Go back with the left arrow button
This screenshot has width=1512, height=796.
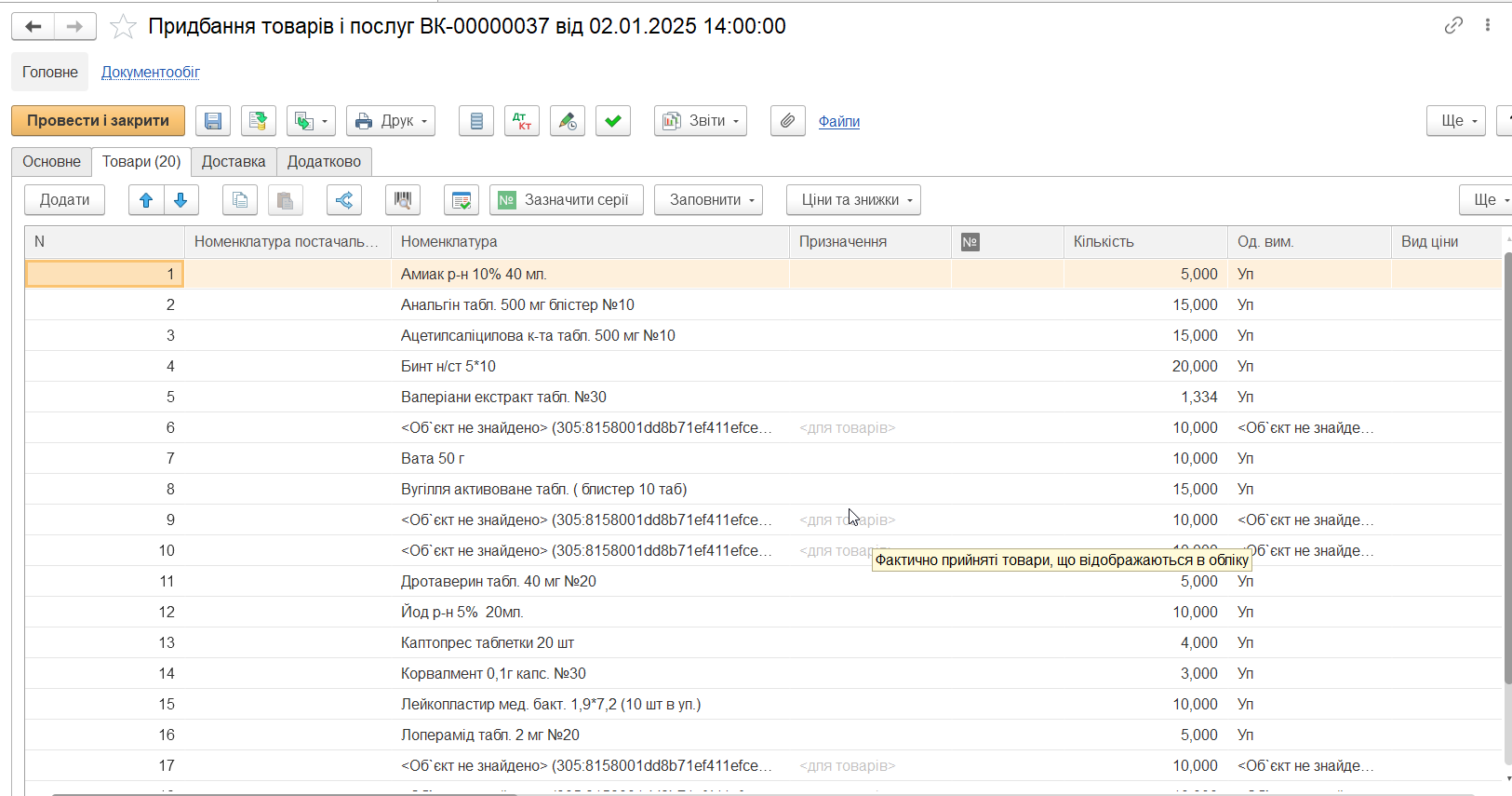pyautogui.click(x=33, y=26)
